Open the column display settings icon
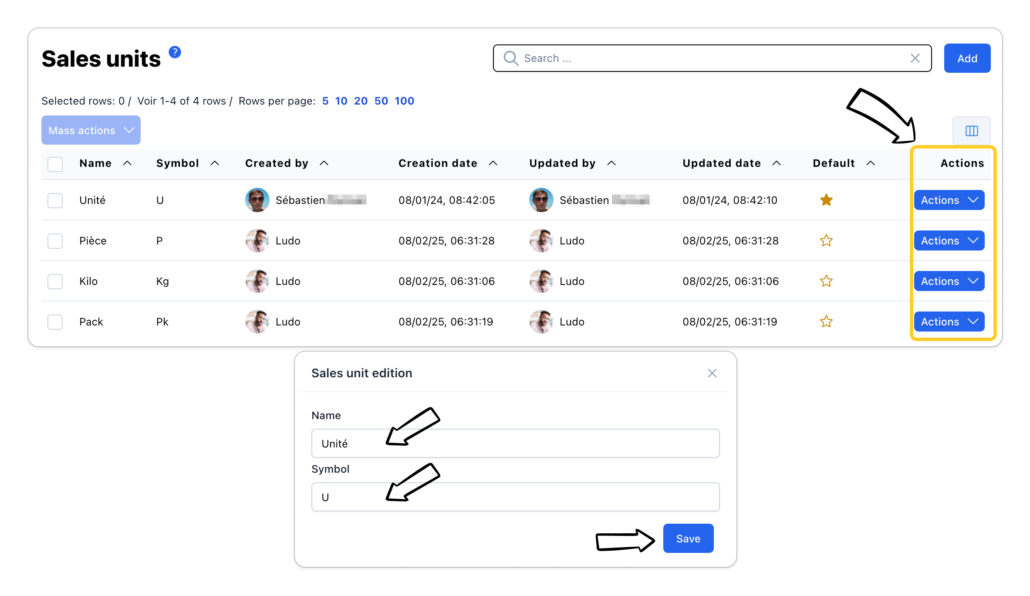 pos(970,131)
